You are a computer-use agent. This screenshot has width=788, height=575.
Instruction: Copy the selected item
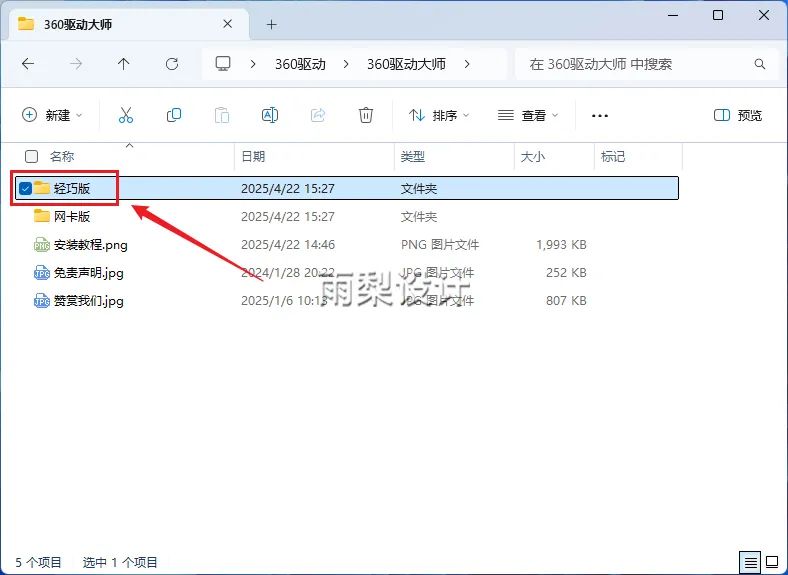pyautogui.click(x=174, y=115)
